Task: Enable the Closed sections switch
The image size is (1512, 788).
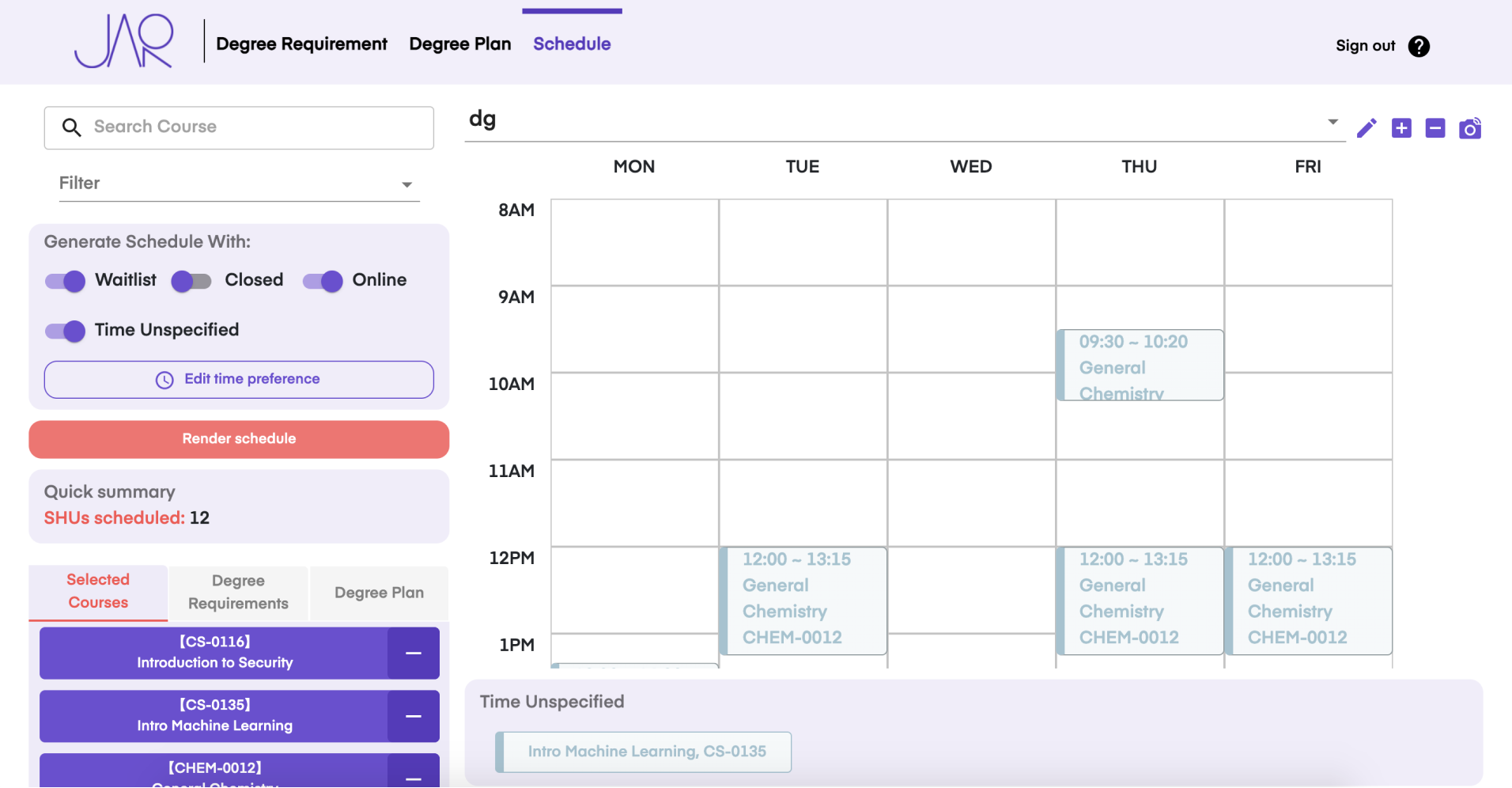Action: (x=191, y=281)
